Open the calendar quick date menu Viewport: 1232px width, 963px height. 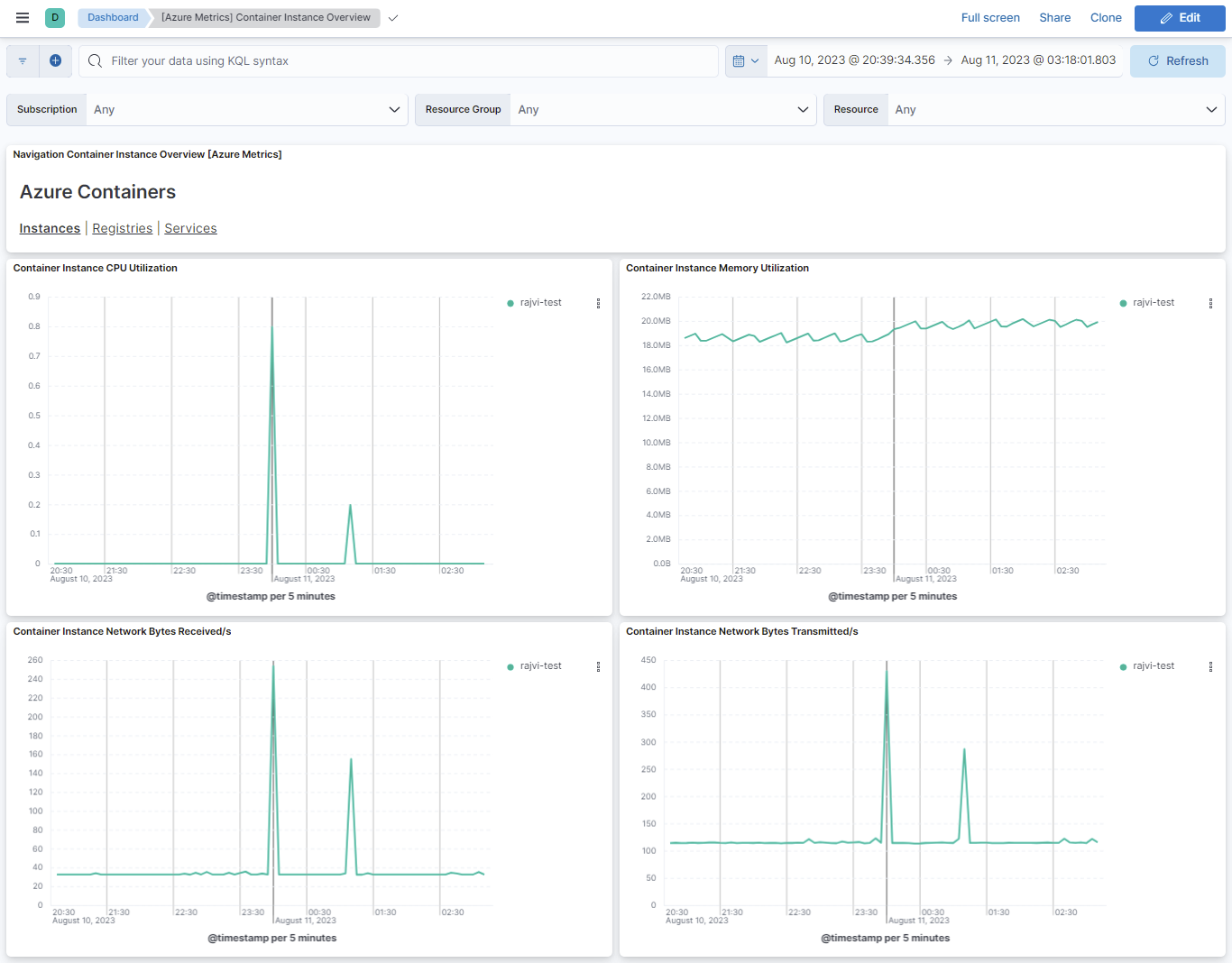point(746,61)
